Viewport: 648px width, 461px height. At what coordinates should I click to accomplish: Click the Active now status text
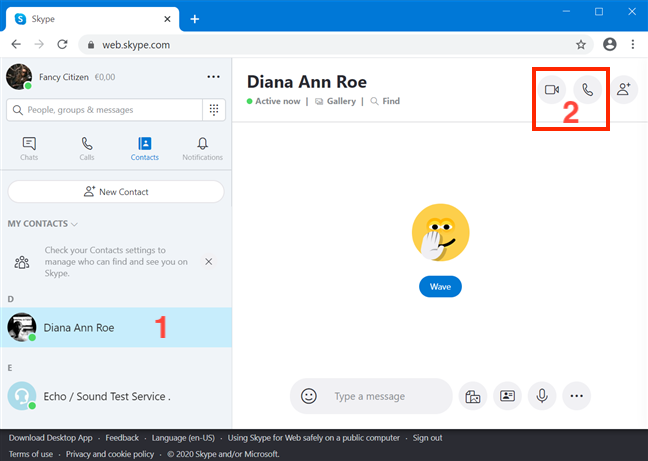coord(278,101)
